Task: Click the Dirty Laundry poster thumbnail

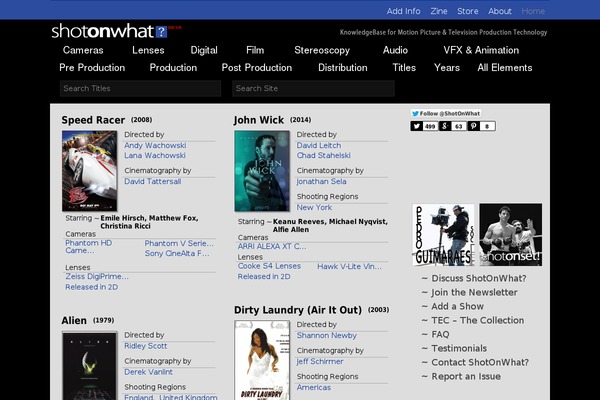Action: (x=262, y=360)
